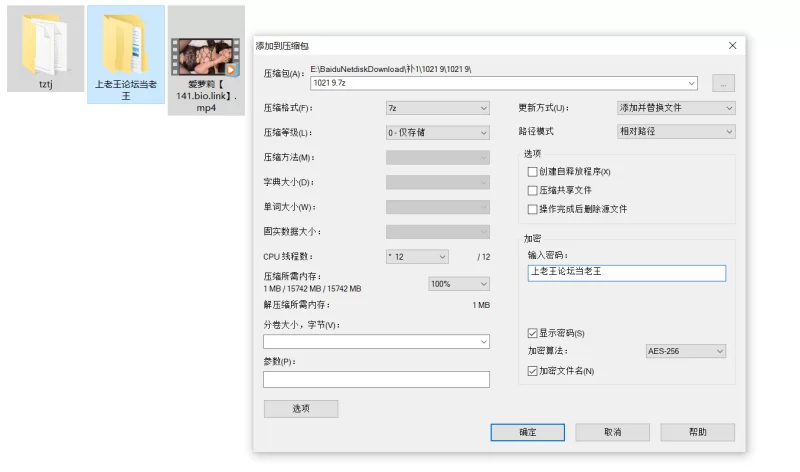Select the 上老王论坛当老王 folder icon
The height and width of the screenshot is (472, 800).
coord(125,44)
